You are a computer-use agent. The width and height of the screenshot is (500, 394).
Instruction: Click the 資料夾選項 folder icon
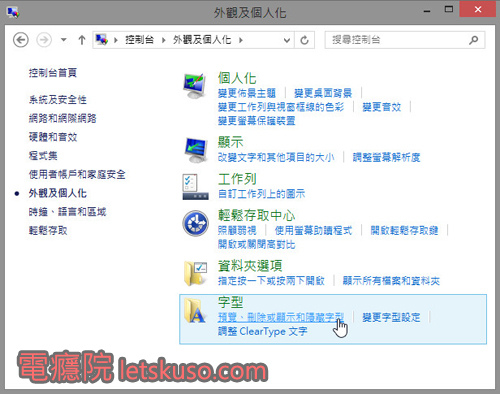pos(195,274)
